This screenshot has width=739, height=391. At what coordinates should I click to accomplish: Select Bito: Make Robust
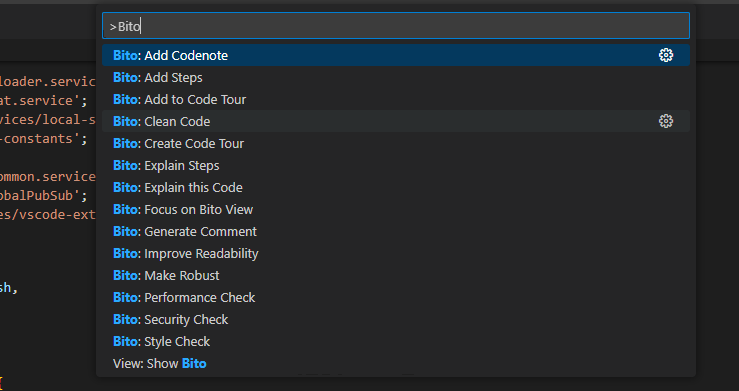click(x=396, y=275)
